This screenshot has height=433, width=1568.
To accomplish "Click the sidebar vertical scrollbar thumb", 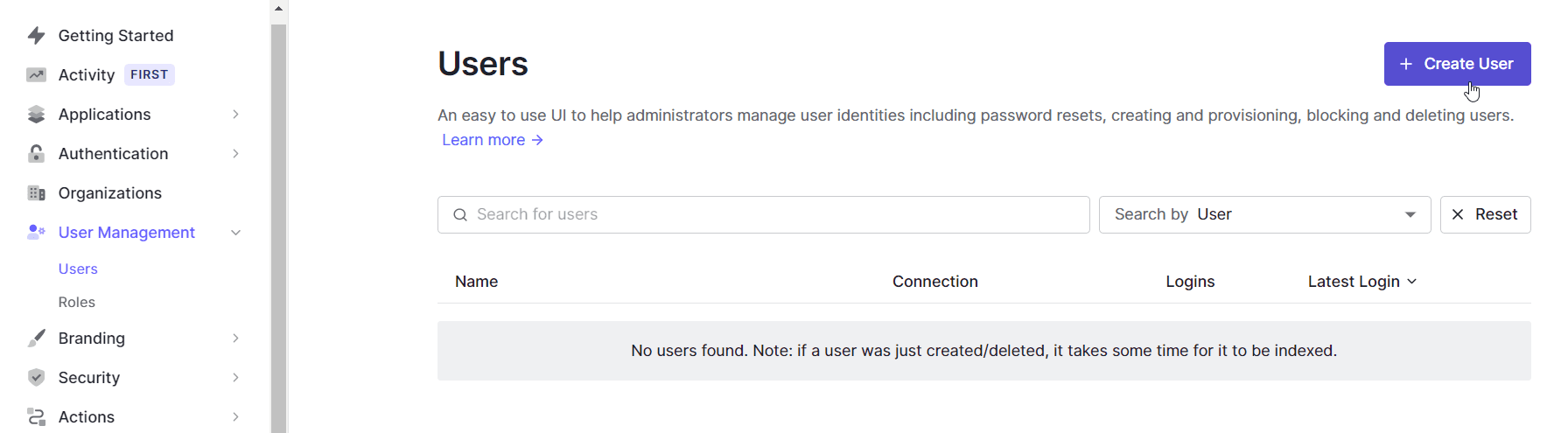I will [278, 227].
